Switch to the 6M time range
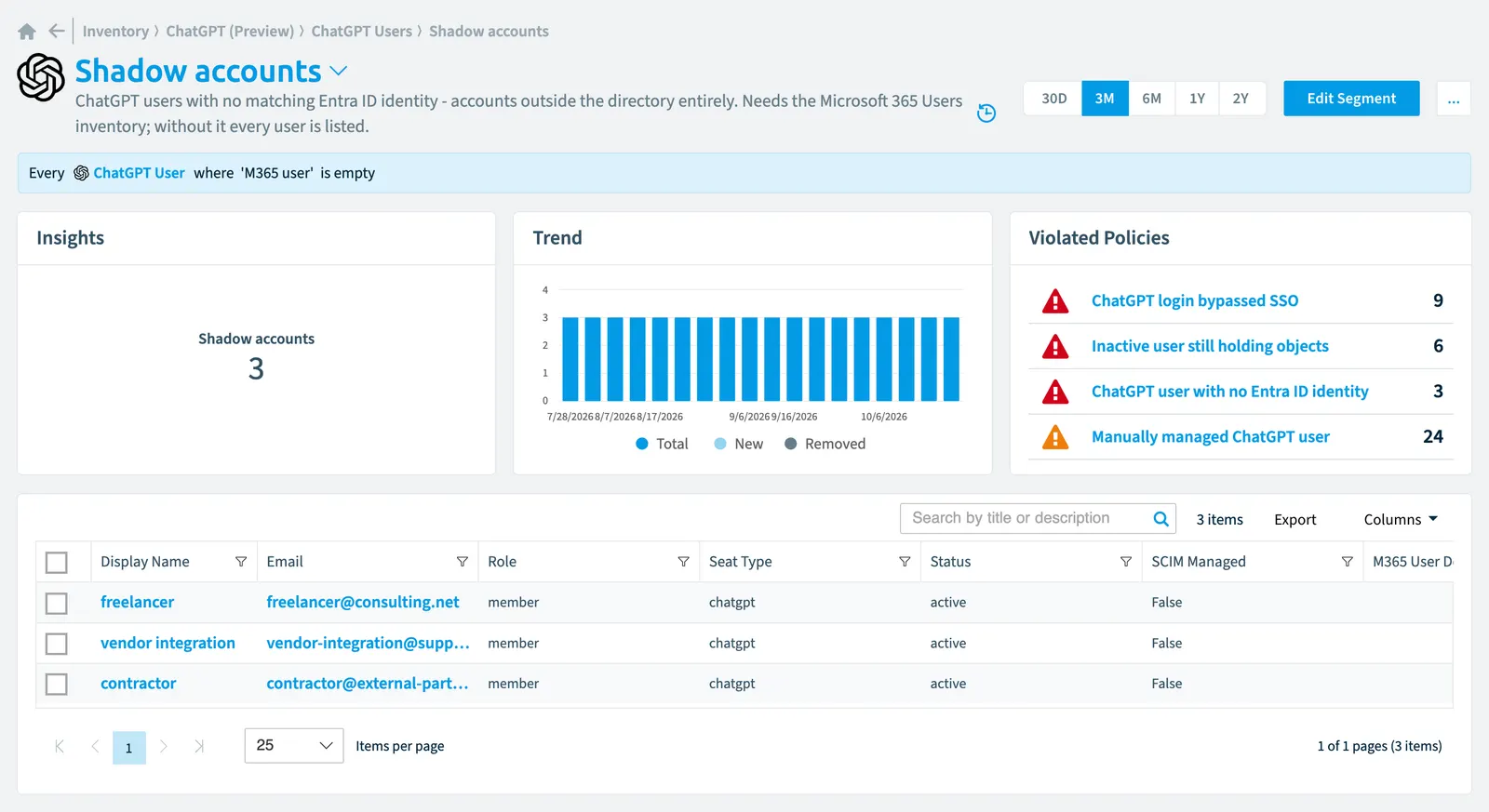 tap(1151, 99)
